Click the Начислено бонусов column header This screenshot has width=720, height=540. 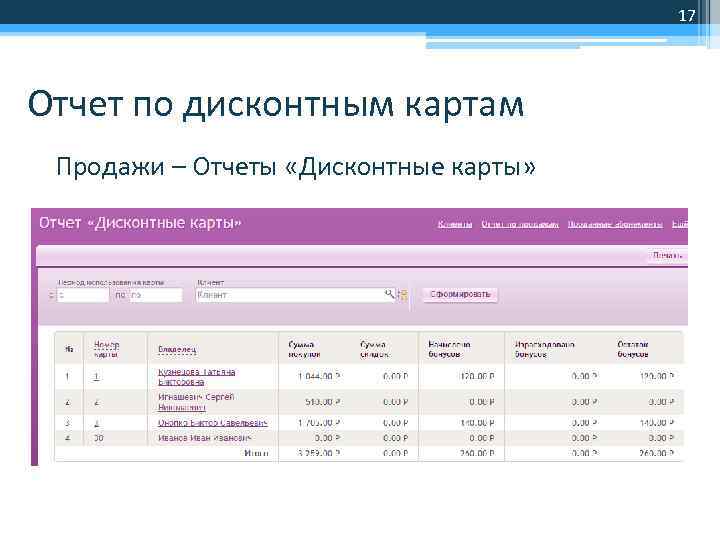click(x=449, y=349)
